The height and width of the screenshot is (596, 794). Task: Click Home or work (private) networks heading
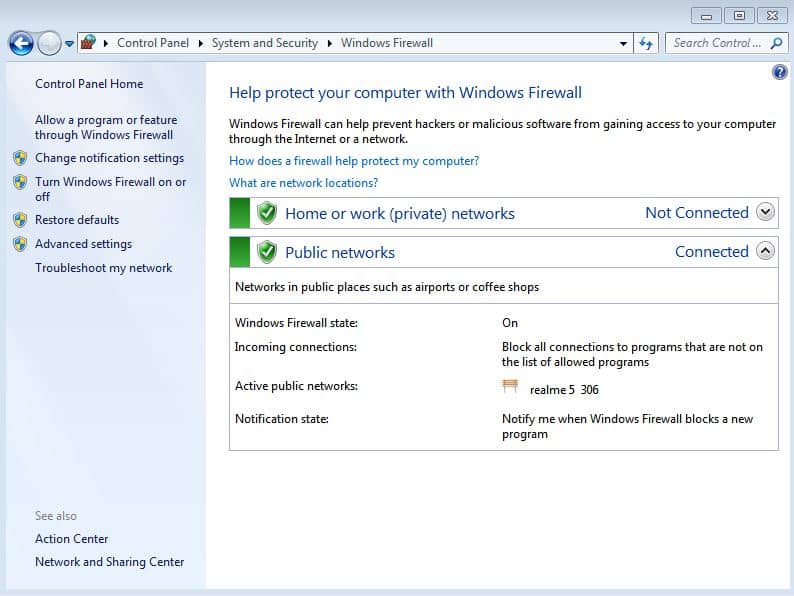tap(400, 214)
